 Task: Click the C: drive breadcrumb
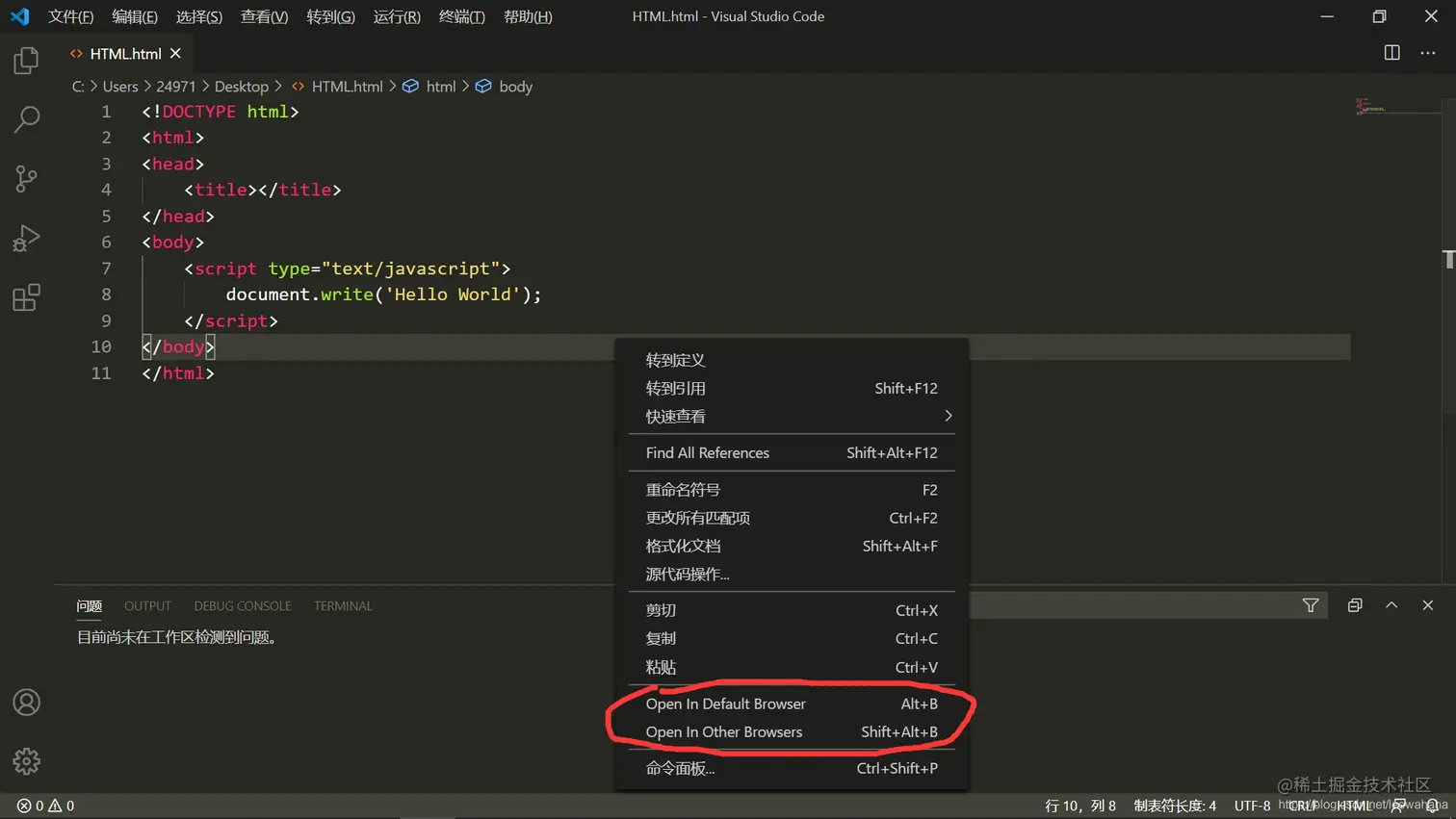coord(78,87)
